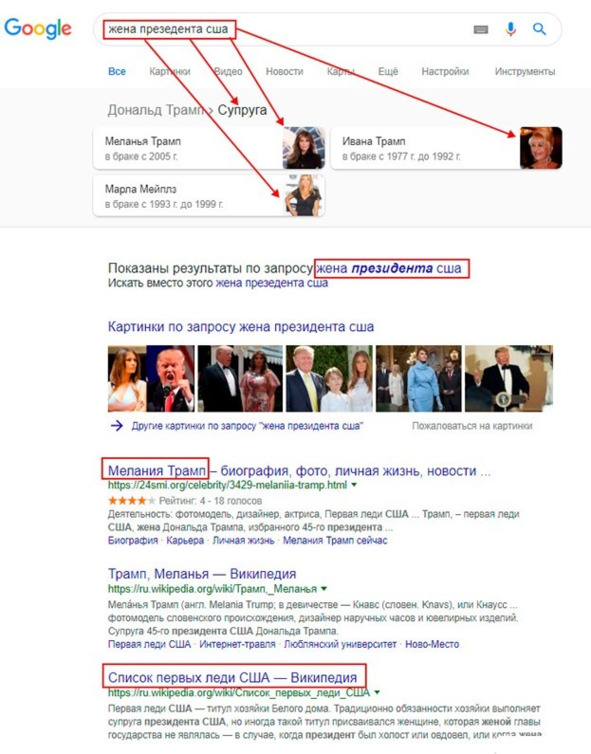This screenshot has width=591, height=754.
Task: Activate voice search microphone icon
Action: point(511,29)
